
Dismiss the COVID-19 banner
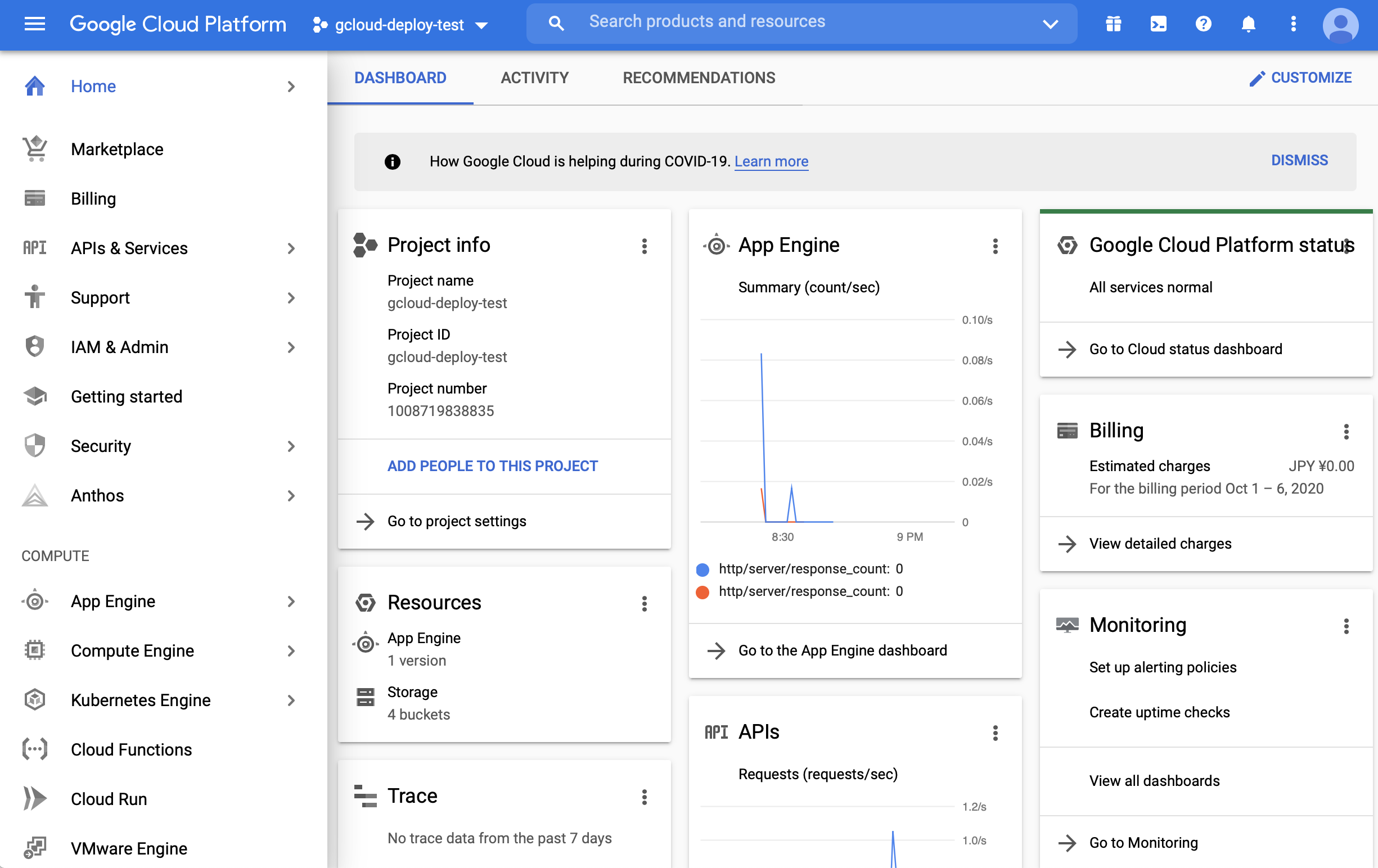(1299, 160)
